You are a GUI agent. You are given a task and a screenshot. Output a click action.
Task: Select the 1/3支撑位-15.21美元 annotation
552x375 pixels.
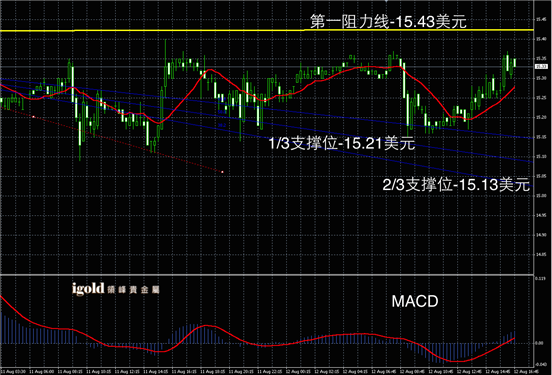pyautogui.click(x=342, y=143)
